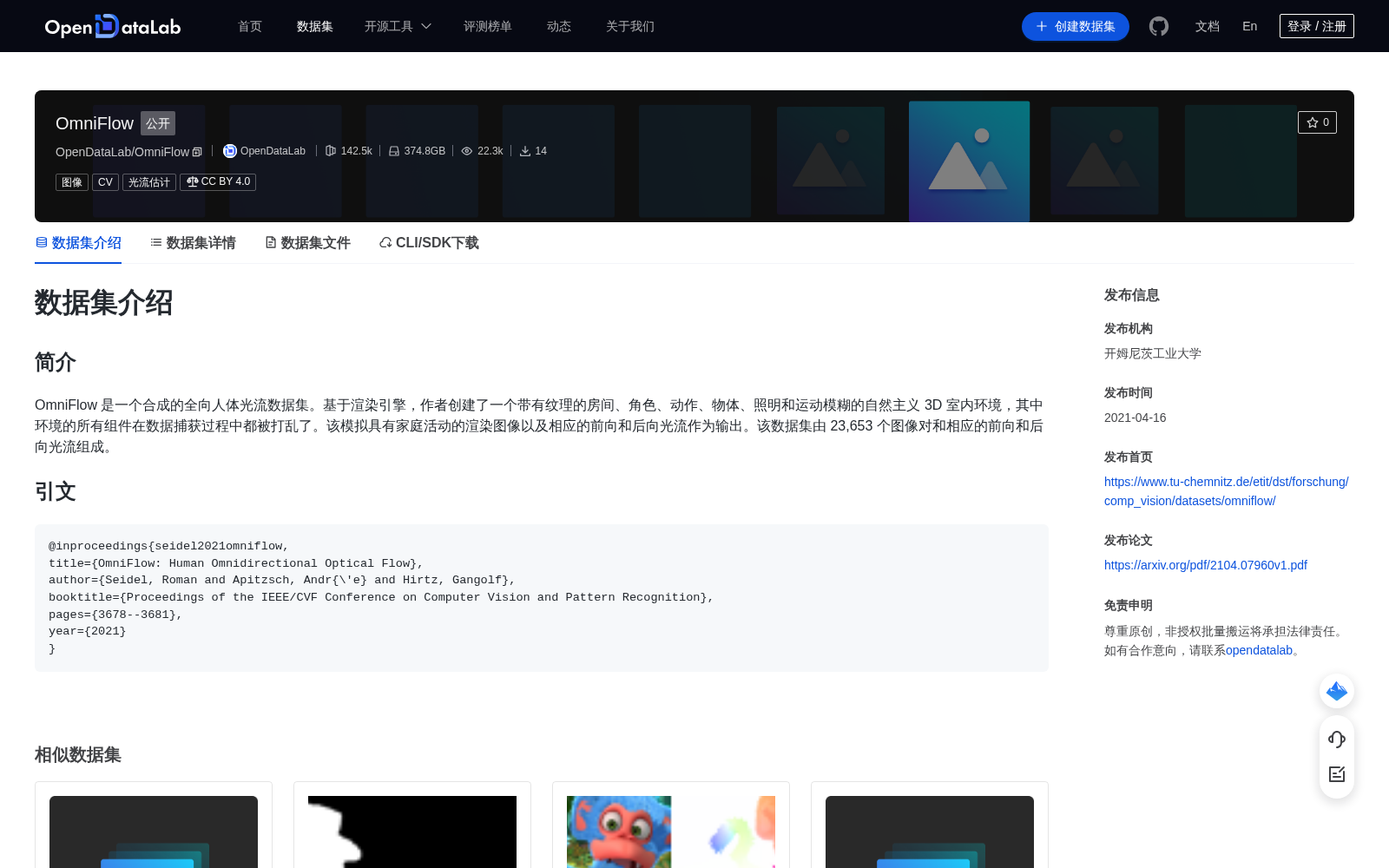The width and height of the screenshot is (1389, 868).
Task: Open 数据集 in the navbar
Action: click(315, 26)
